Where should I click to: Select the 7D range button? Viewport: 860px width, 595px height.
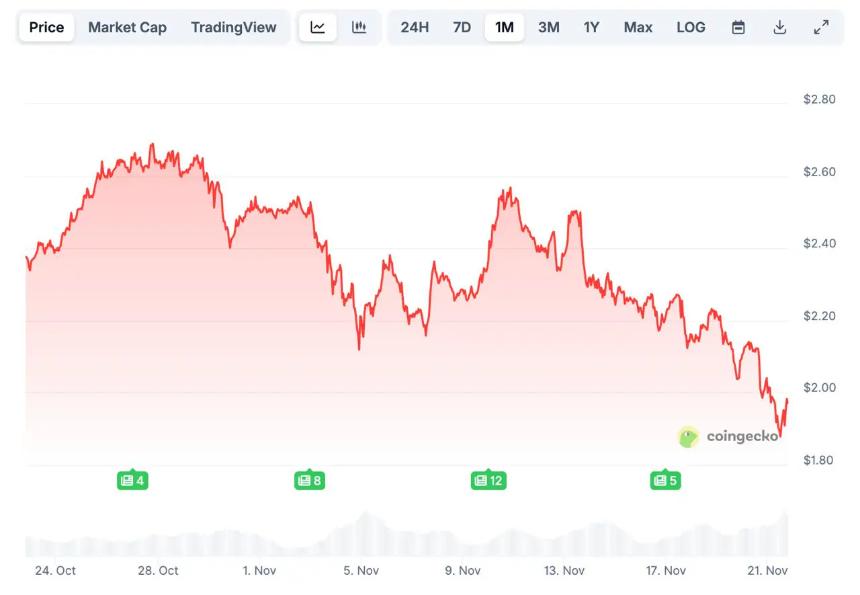461,27
